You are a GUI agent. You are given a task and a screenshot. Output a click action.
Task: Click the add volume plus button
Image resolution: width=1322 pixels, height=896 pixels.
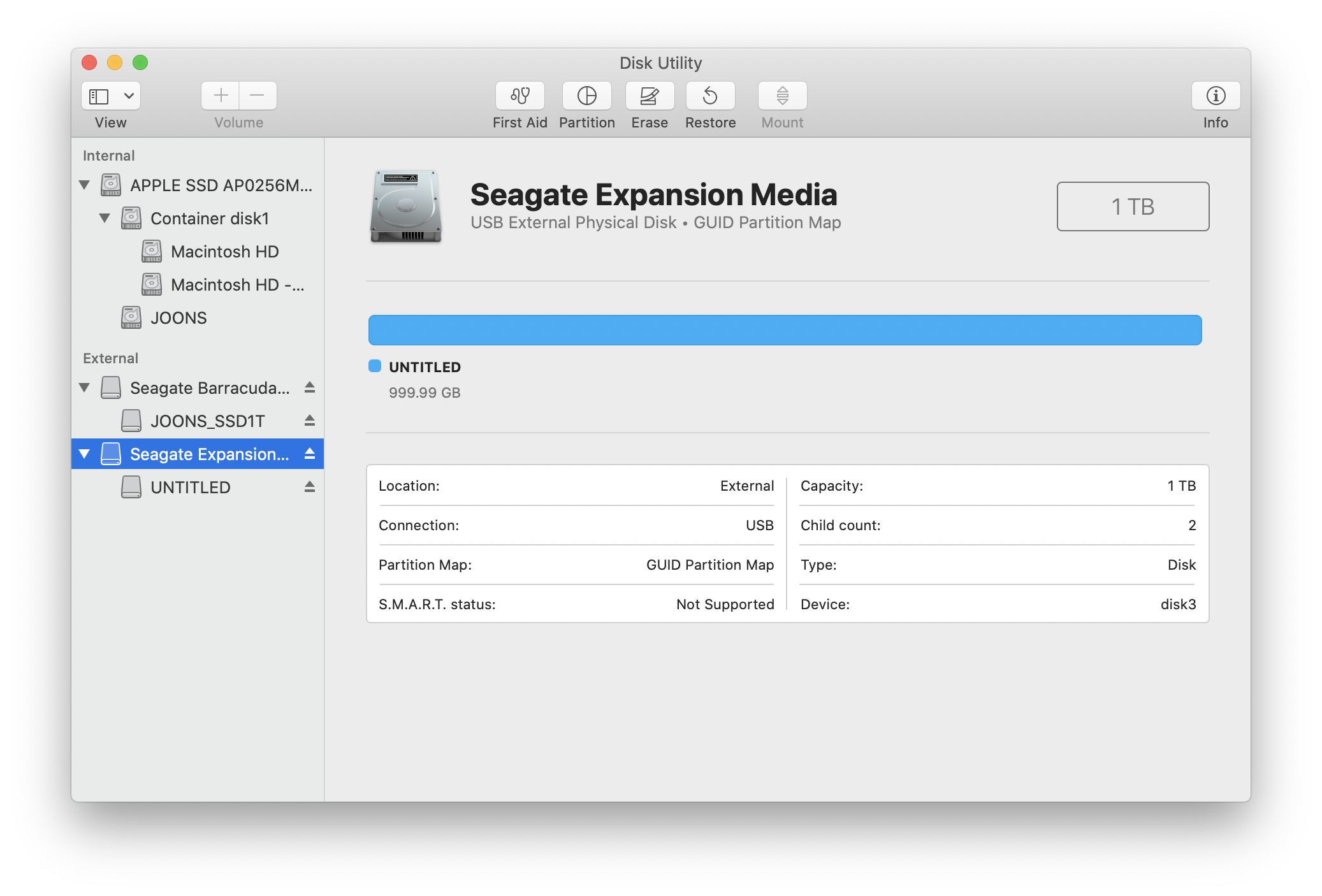click(221, 96)
